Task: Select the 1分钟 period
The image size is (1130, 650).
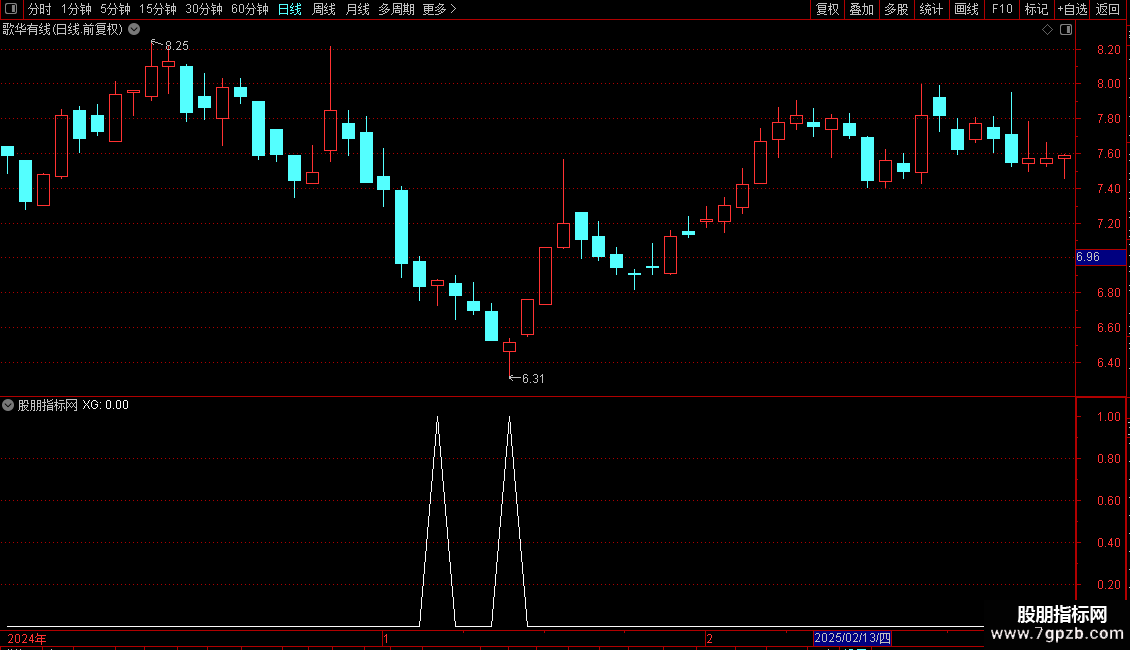Action: tap(76, 9)
